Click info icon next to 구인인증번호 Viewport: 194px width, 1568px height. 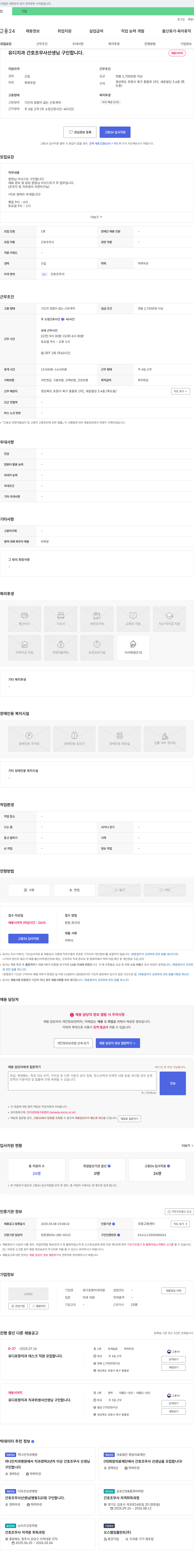point(118,1235)
